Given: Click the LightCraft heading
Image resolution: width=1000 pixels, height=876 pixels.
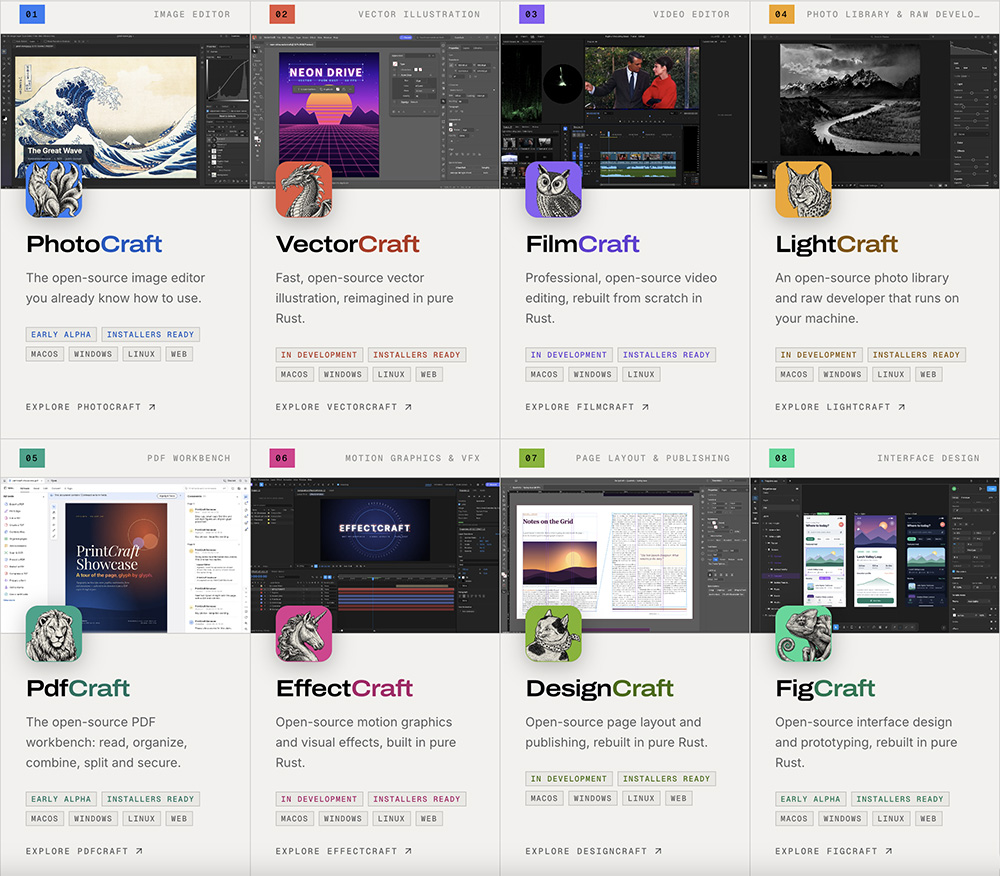Looking at the screenshot, I should point(837,244).
